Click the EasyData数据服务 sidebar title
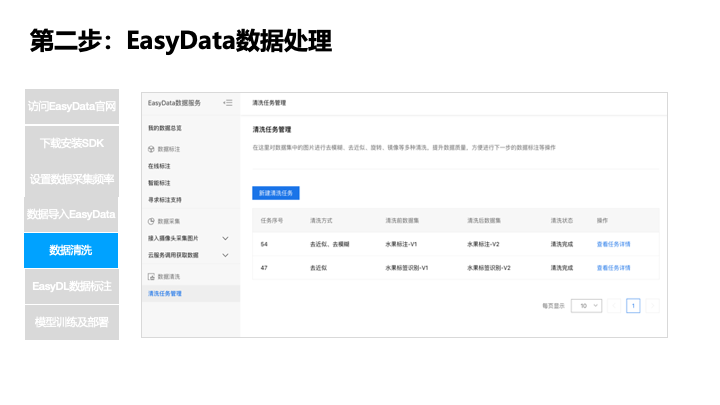 click(174, 103)
